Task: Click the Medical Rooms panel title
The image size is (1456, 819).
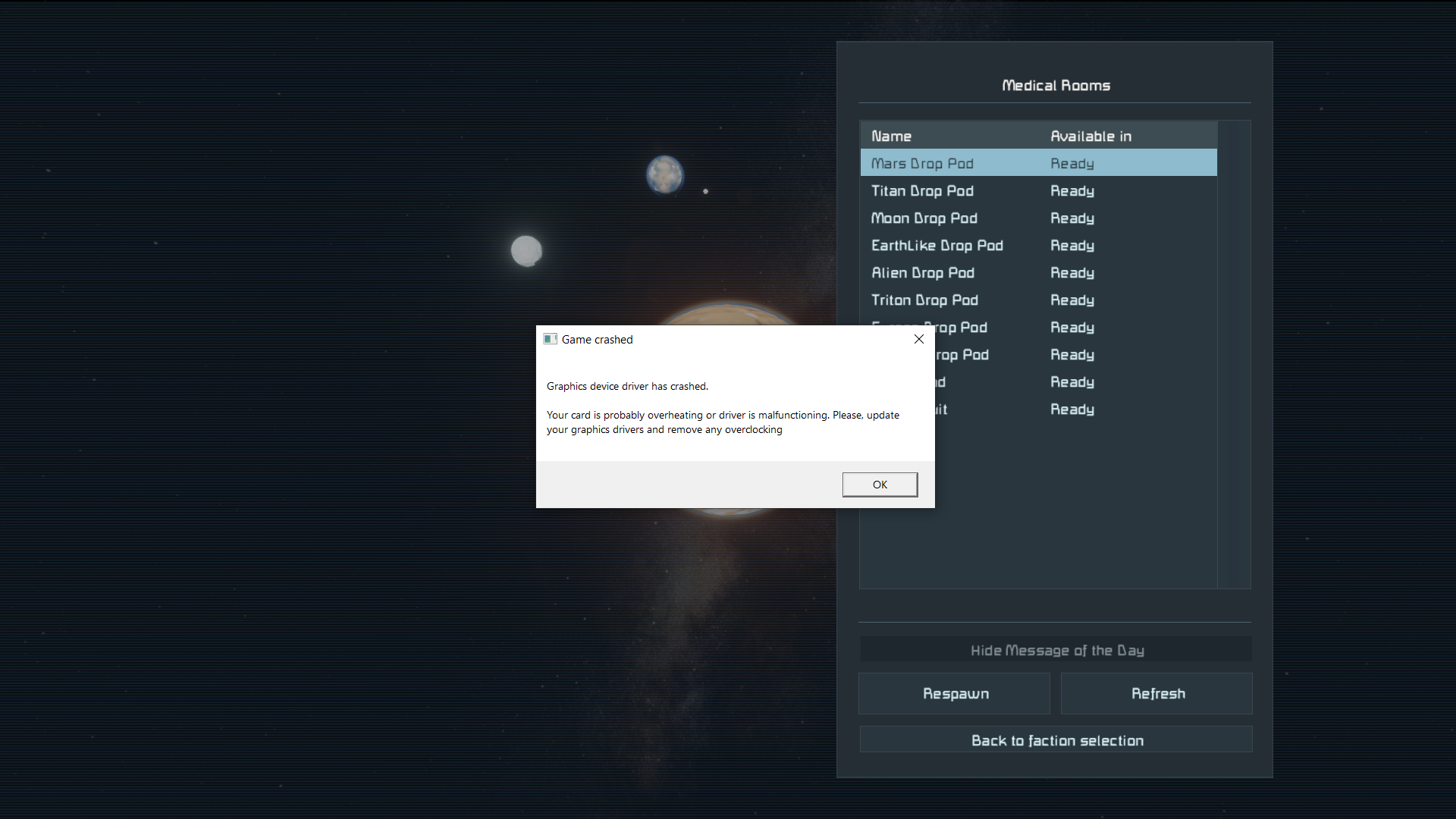Action: tap(1056, 86)
